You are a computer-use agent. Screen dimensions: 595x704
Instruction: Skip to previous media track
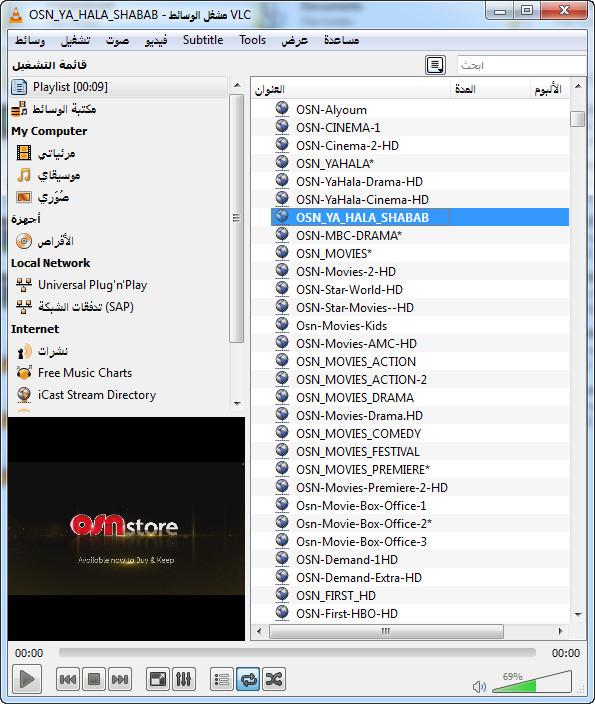point(68,679)
